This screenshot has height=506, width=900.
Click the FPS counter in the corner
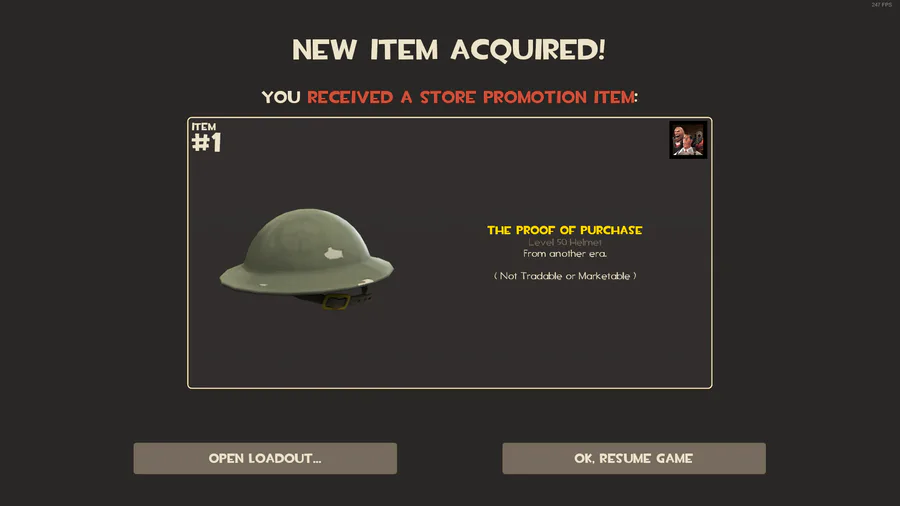(881, 5)
